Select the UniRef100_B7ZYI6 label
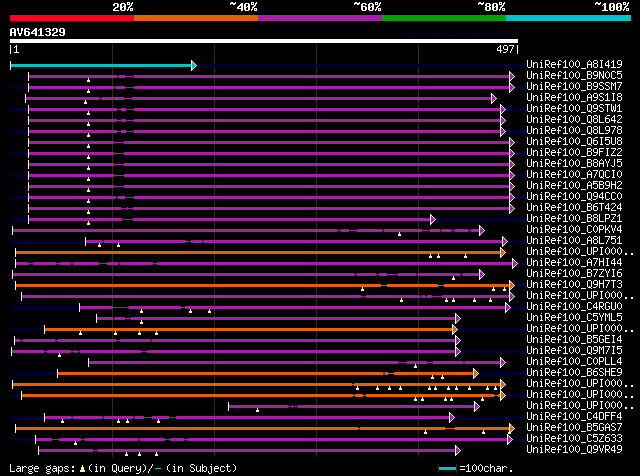 coord(574,274)
